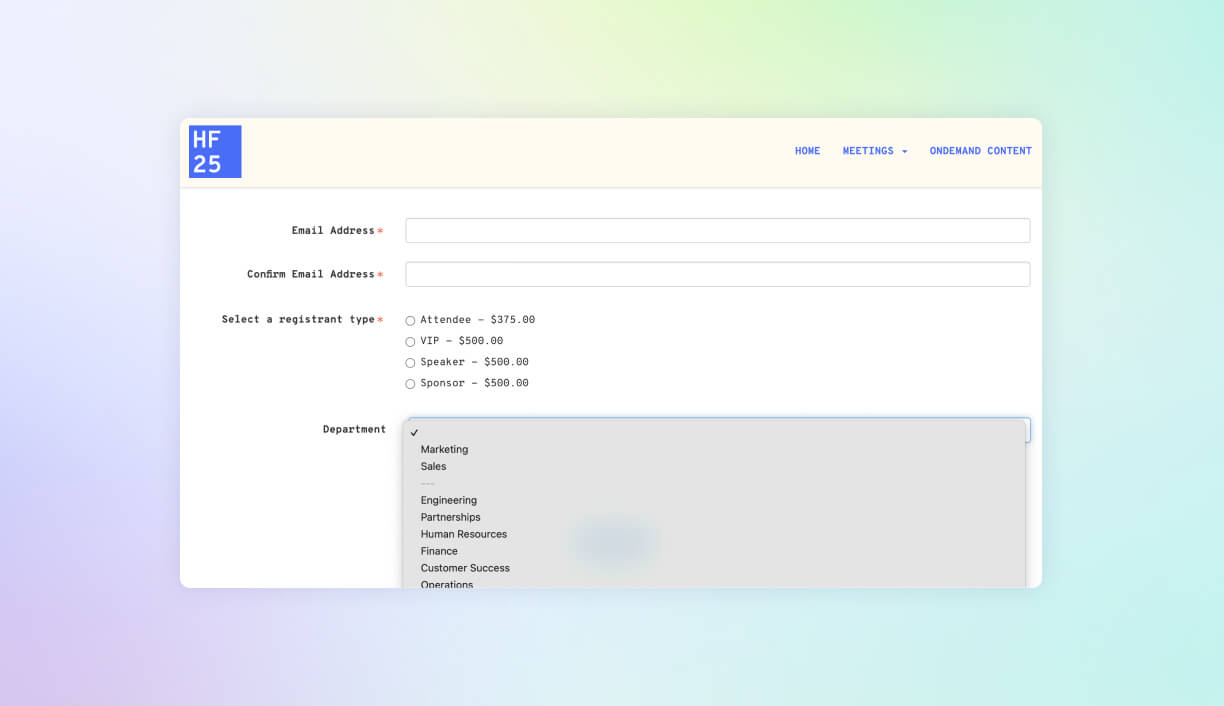Viewport: 1224px width, 706px height.
Task: Select the Engineering department option
Action: [448, 500]
